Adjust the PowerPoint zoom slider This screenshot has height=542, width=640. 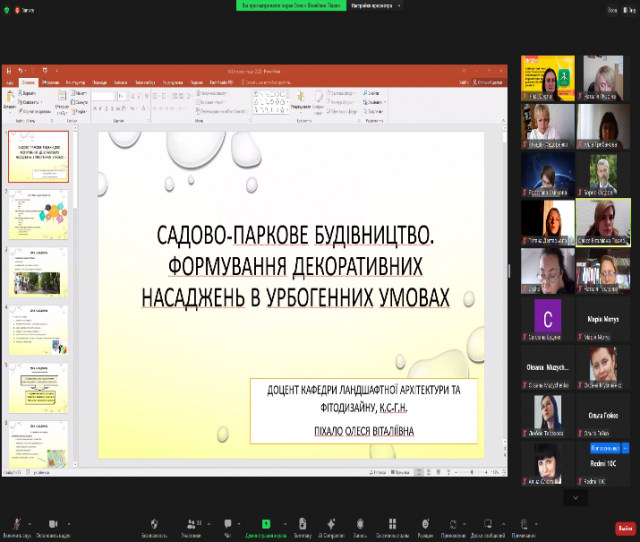(472, 472)
